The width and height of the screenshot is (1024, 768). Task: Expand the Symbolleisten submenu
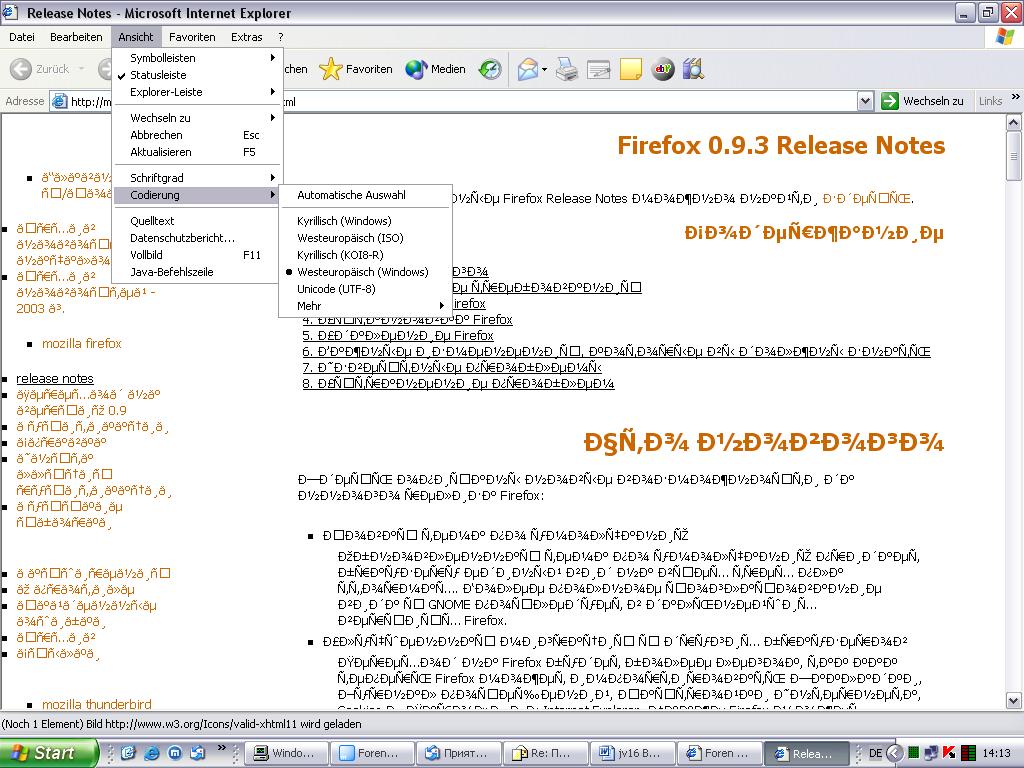197,58
